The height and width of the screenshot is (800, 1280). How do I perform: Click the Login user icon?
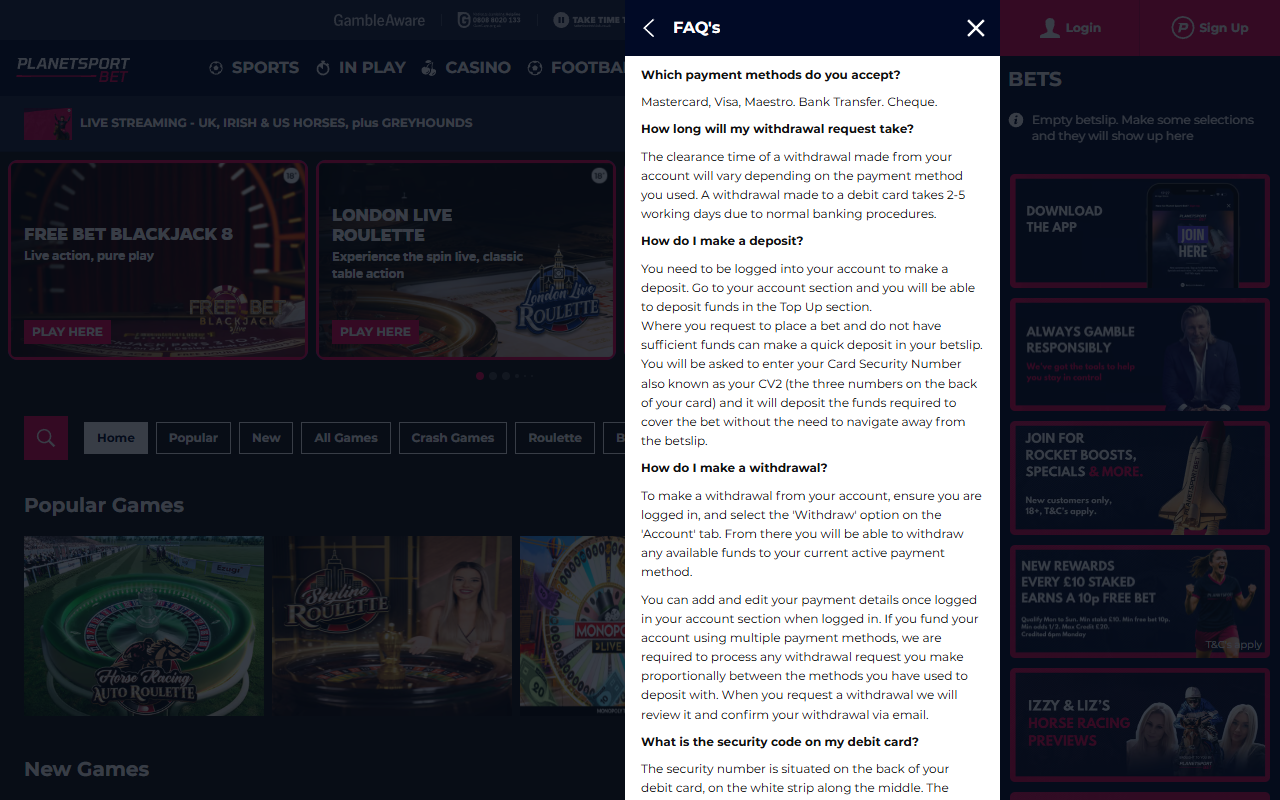(1049, 28)
